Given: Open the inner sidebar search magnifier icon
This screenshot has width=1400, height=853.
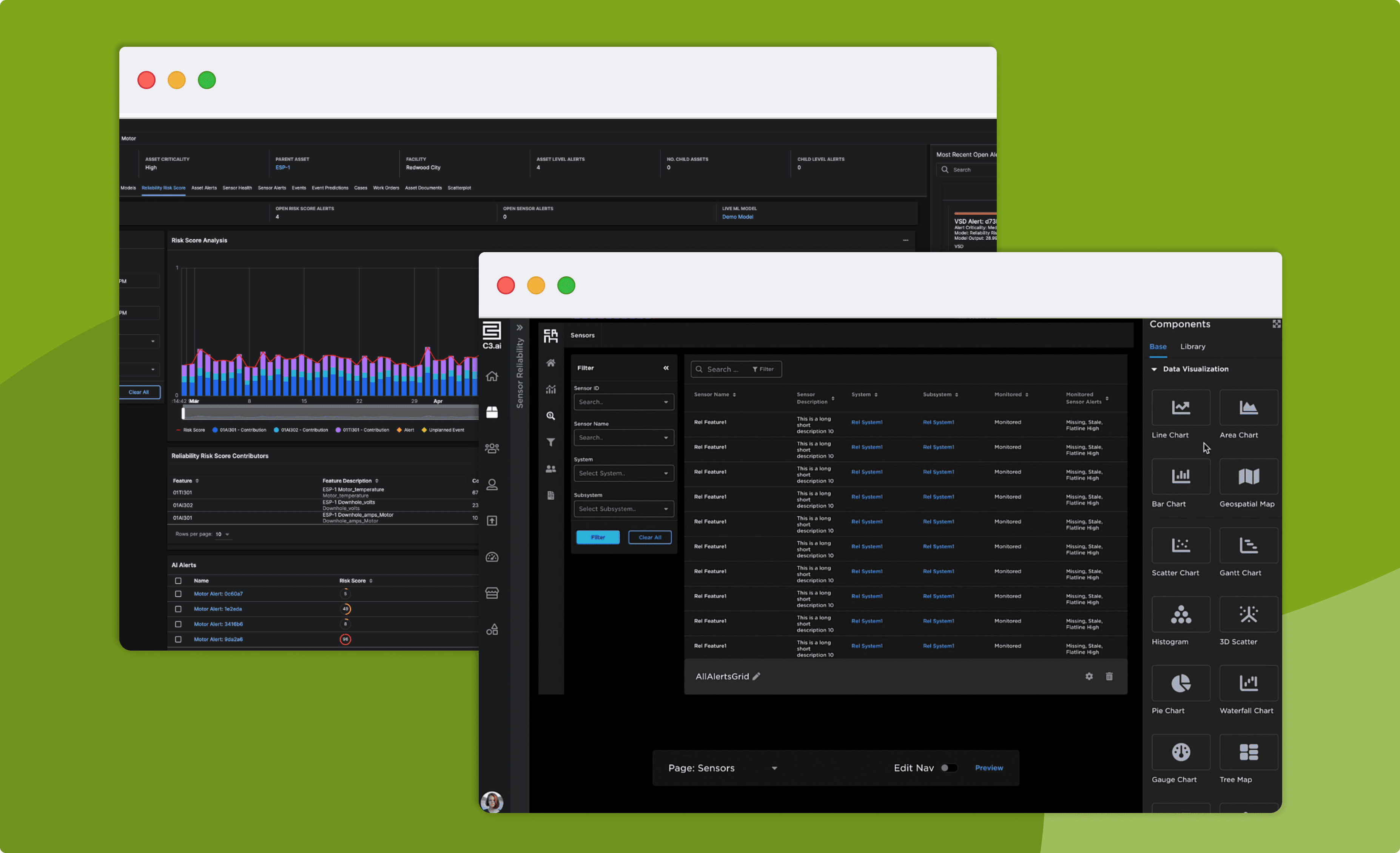Looking at the screenshot, I should (550, 416).
